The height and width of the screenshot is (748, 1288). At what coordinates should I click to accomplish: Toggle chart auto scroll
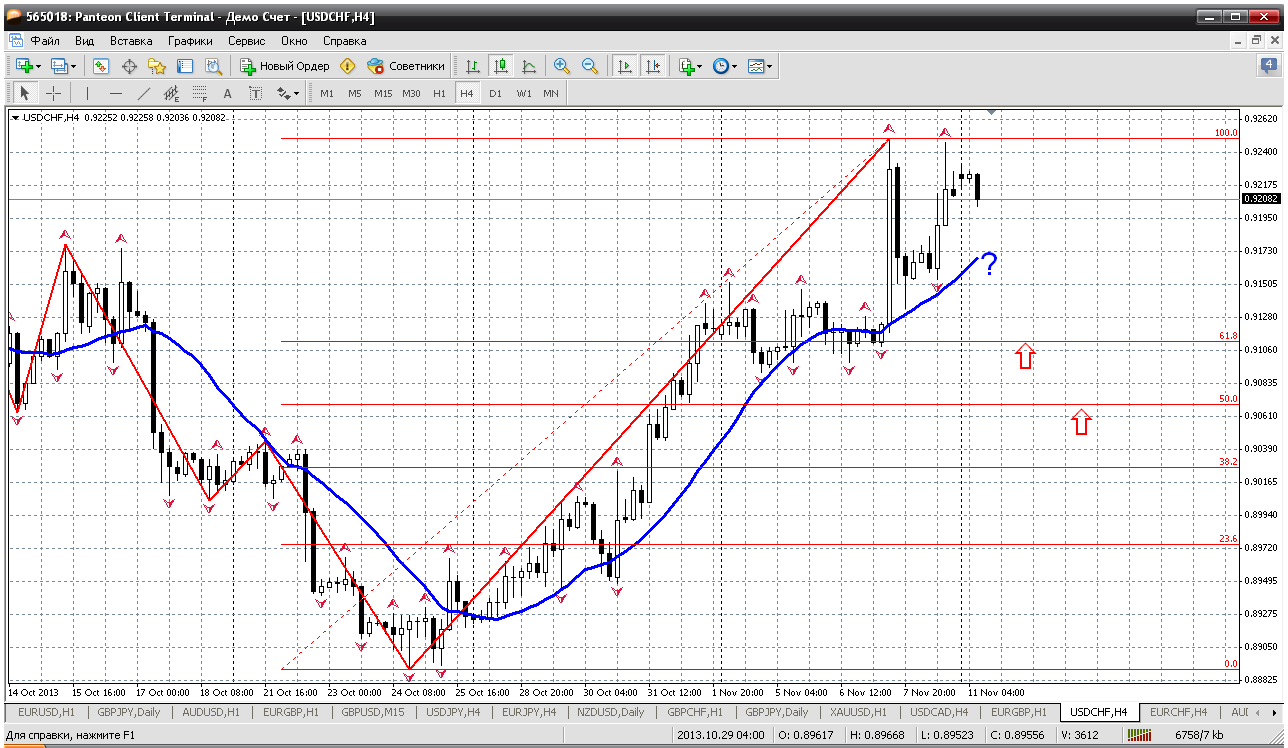click(x=625, y=66)
